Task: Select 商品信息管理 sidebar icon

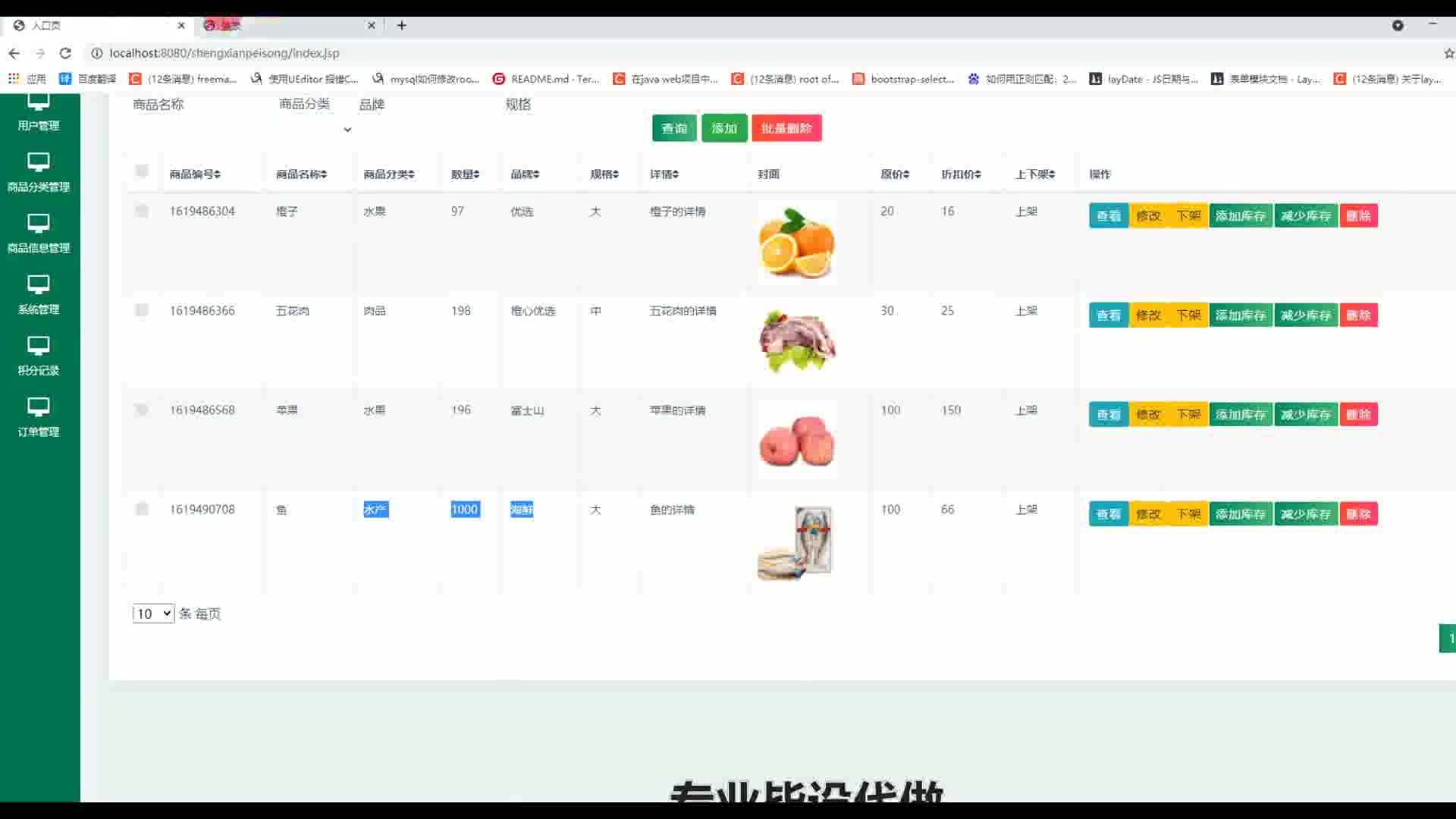Action: pos(38,223)
